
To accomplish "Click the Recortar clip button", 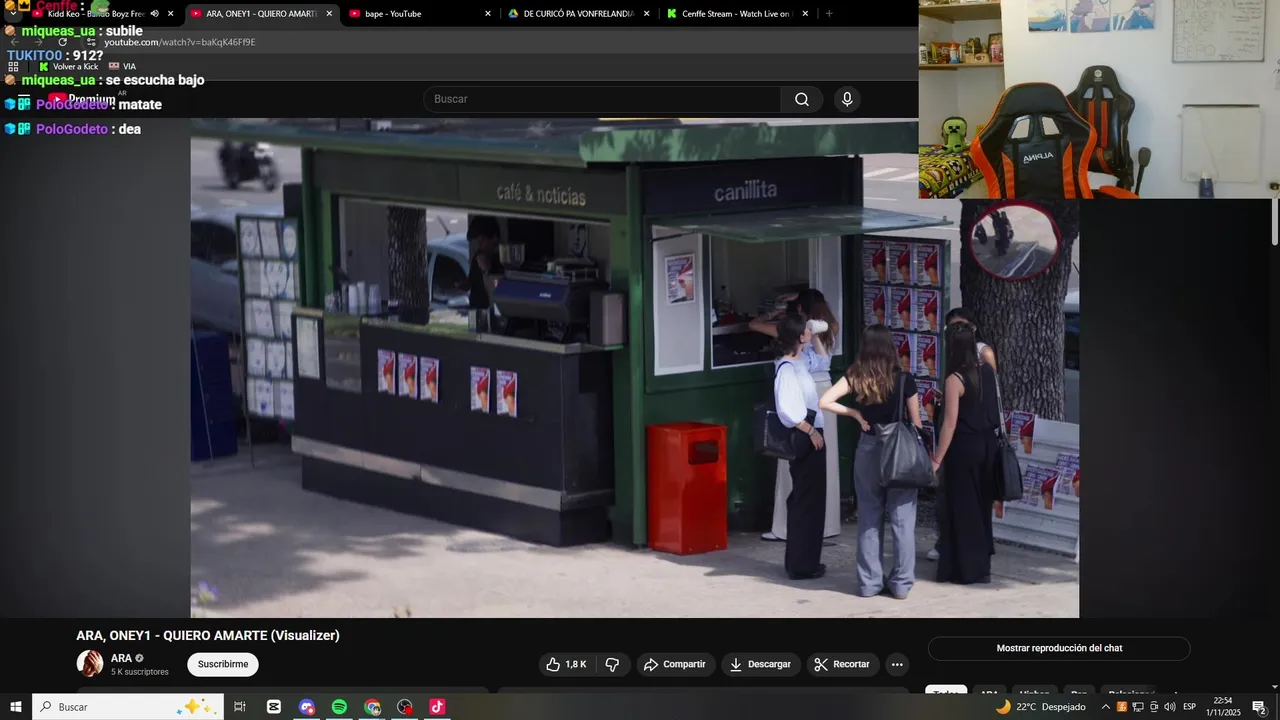I will tap(843, 664).
